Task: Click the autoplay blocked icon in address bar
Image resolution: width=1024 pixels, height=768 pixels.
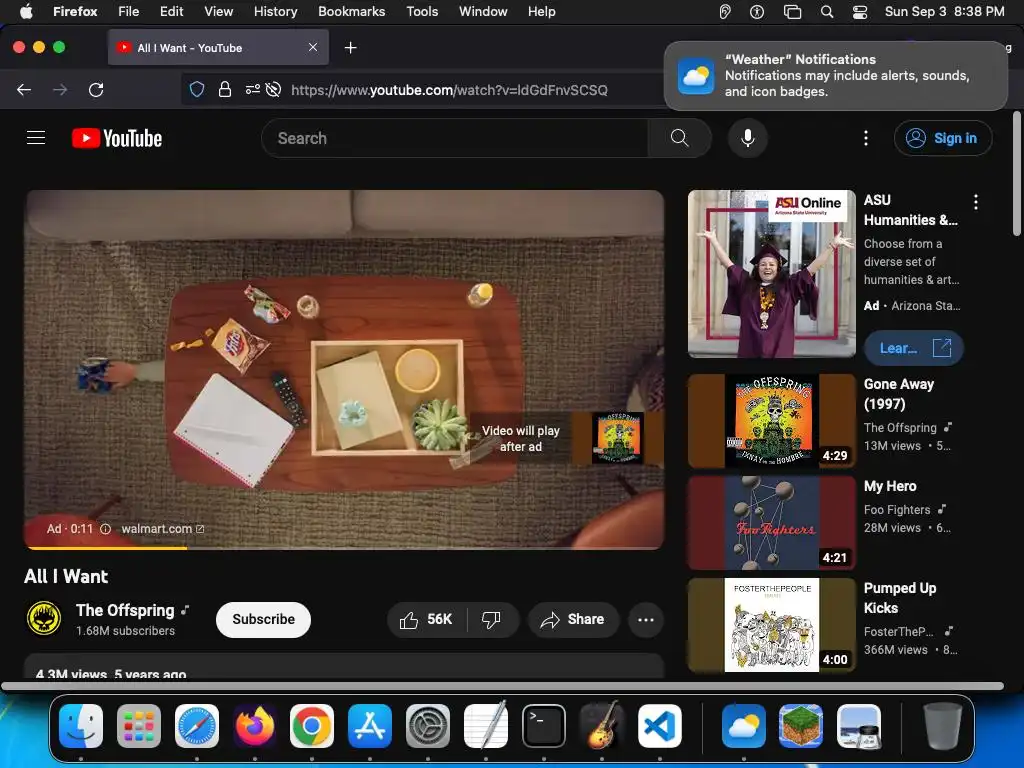Action: click(274, 89)
